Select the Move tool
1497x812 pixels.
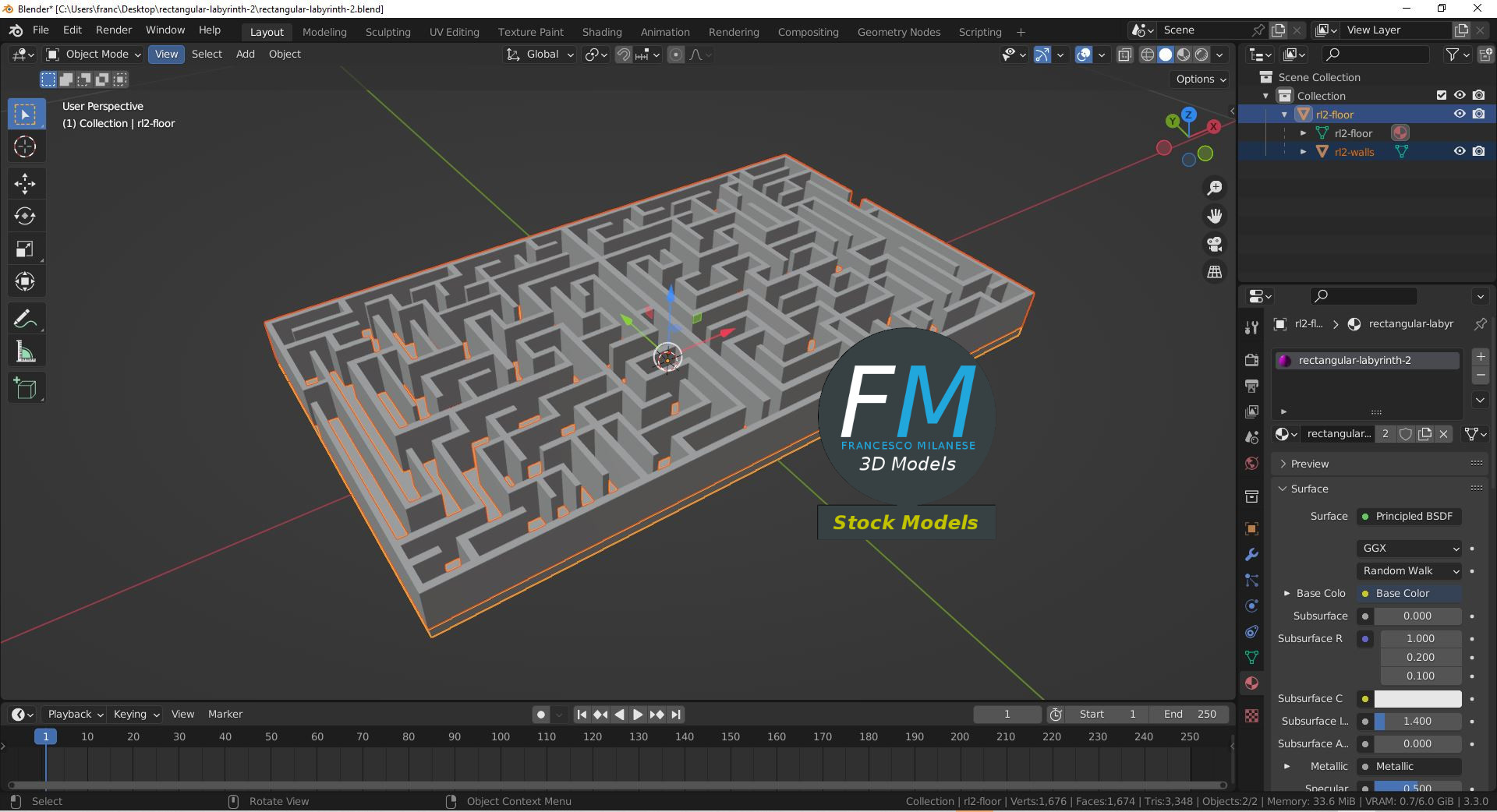[26, 183]
